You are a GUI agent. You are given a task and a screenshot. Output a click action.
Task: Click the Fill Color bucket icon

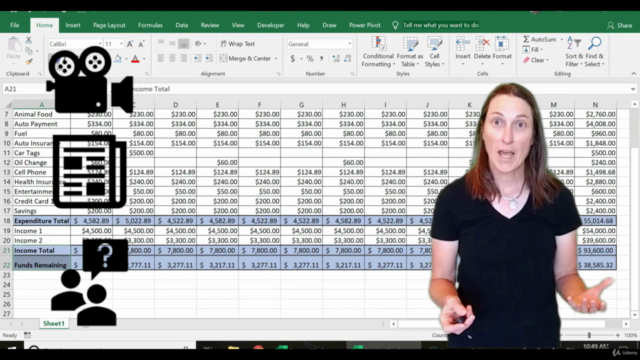coord(118,59)
